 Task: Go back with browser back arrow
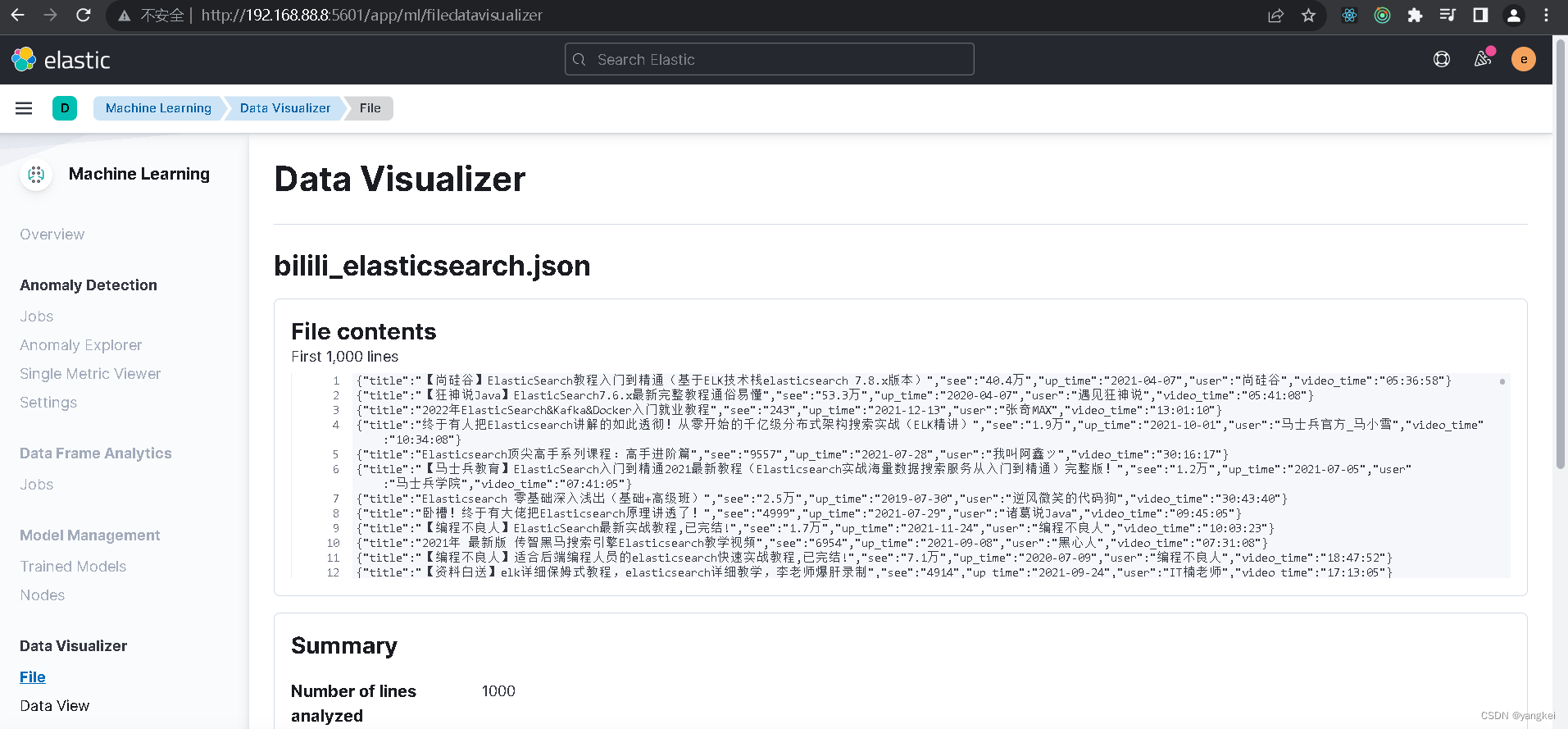coord(17,15)
